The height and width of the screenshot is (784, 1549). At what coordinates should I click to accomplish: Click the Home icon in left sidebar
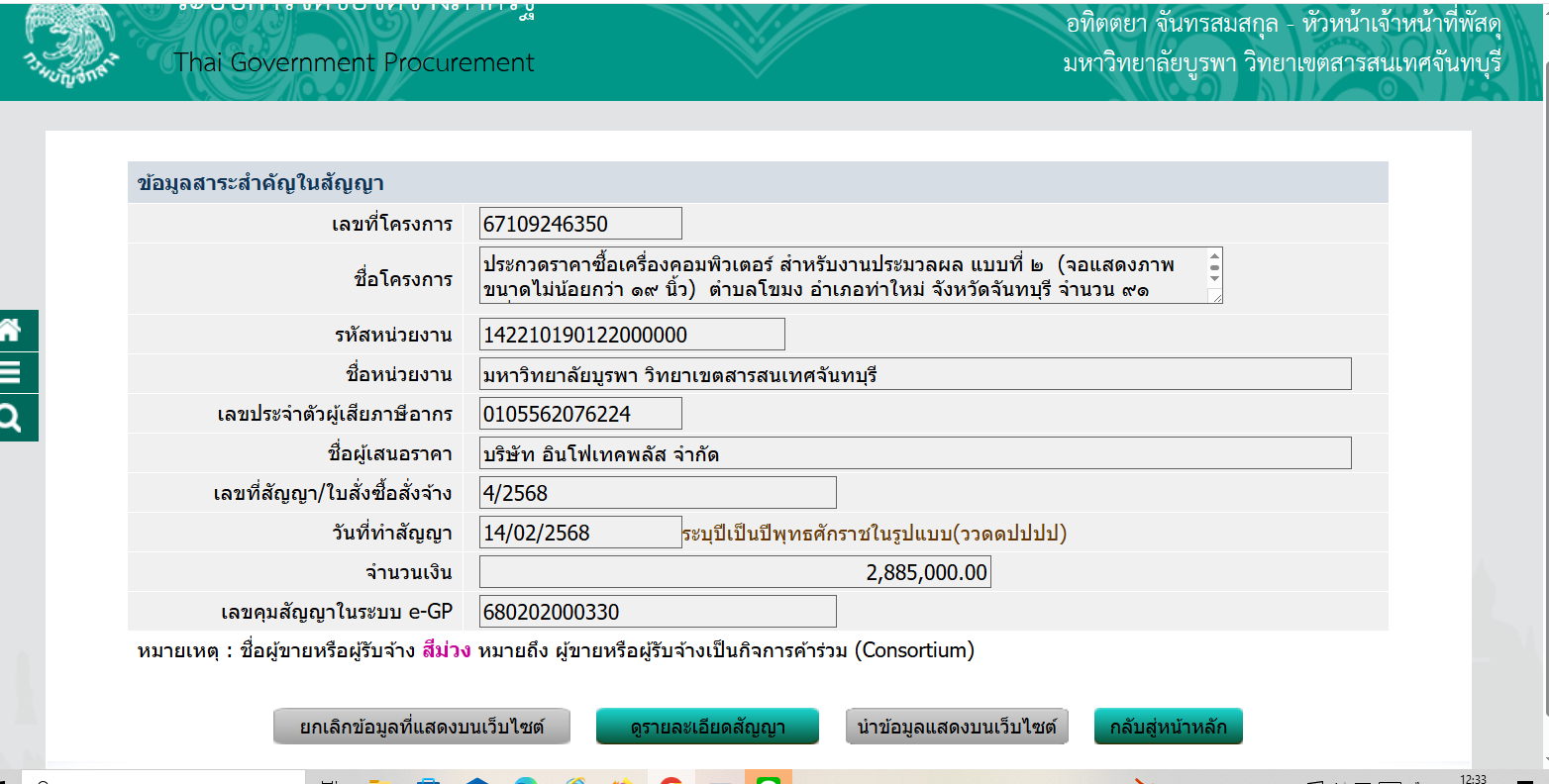tap(12, 331)
